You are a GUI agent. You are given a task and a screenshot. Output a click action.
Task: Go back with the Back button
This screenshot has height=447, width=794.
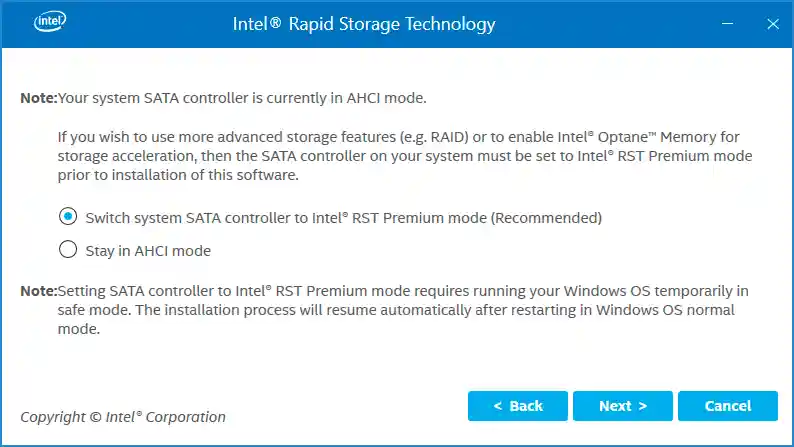pos(518,406)
